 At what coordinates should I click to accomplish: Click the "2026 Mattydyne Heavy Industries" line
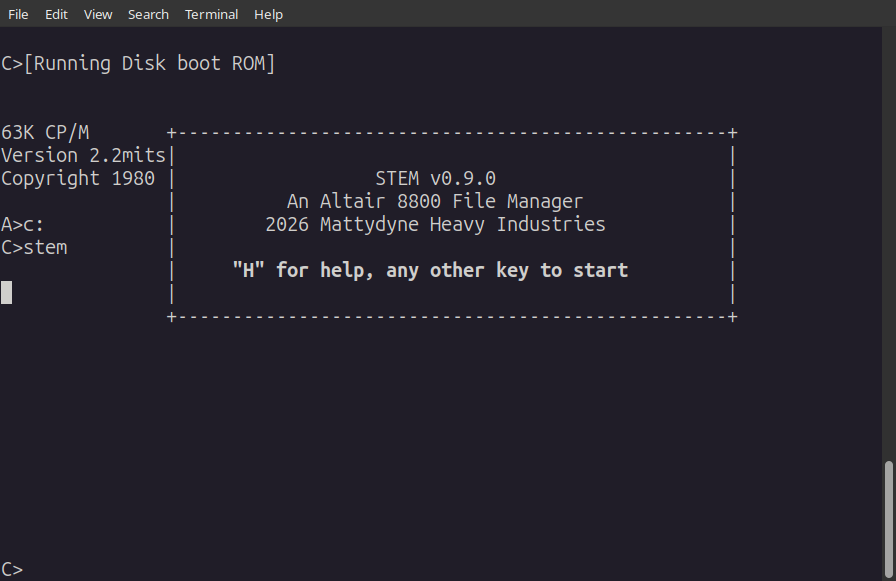435,224
